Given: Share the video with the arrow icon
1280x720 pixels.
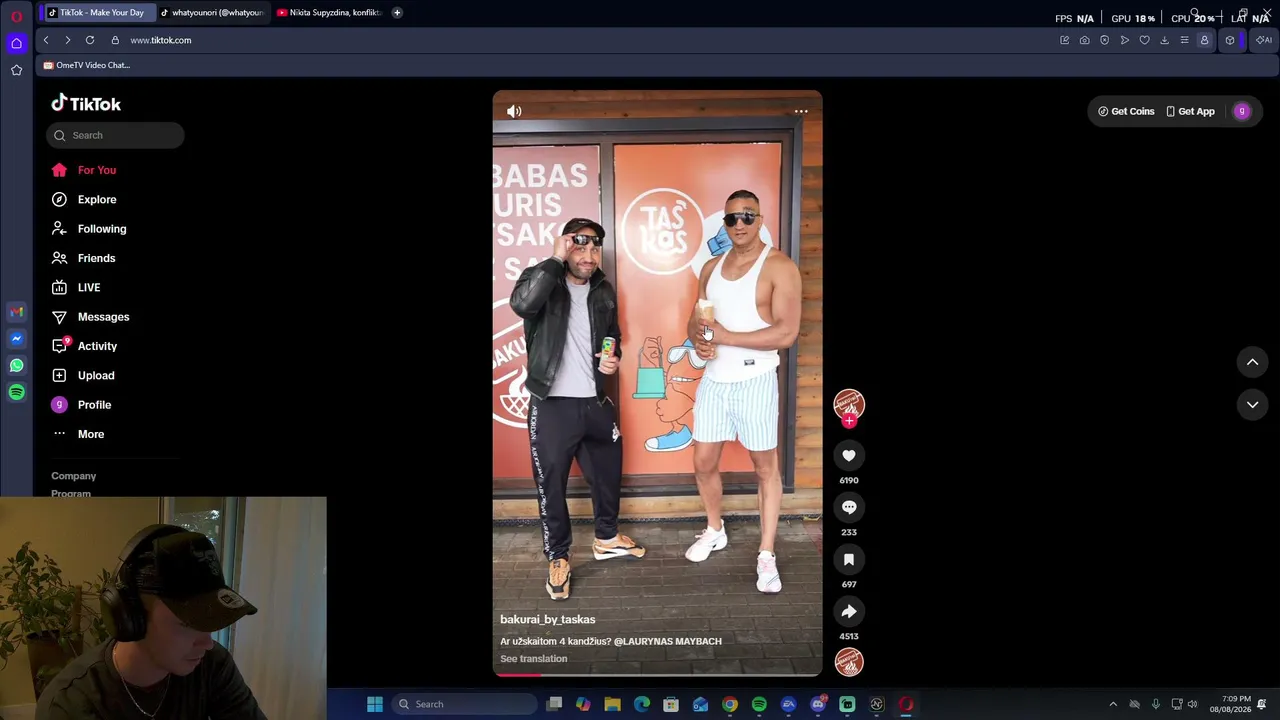Looking at the screenshot, I should pos(849,612).
